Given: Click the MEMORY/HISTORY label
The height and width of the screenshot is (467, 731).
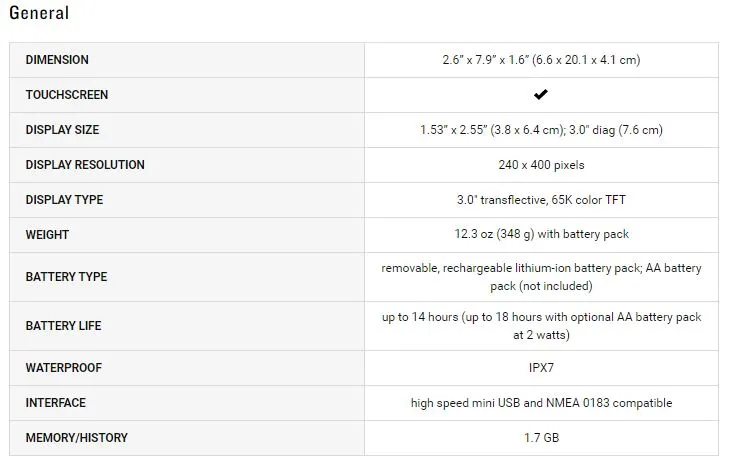Looking at the screenshot, I should point(76,438).
